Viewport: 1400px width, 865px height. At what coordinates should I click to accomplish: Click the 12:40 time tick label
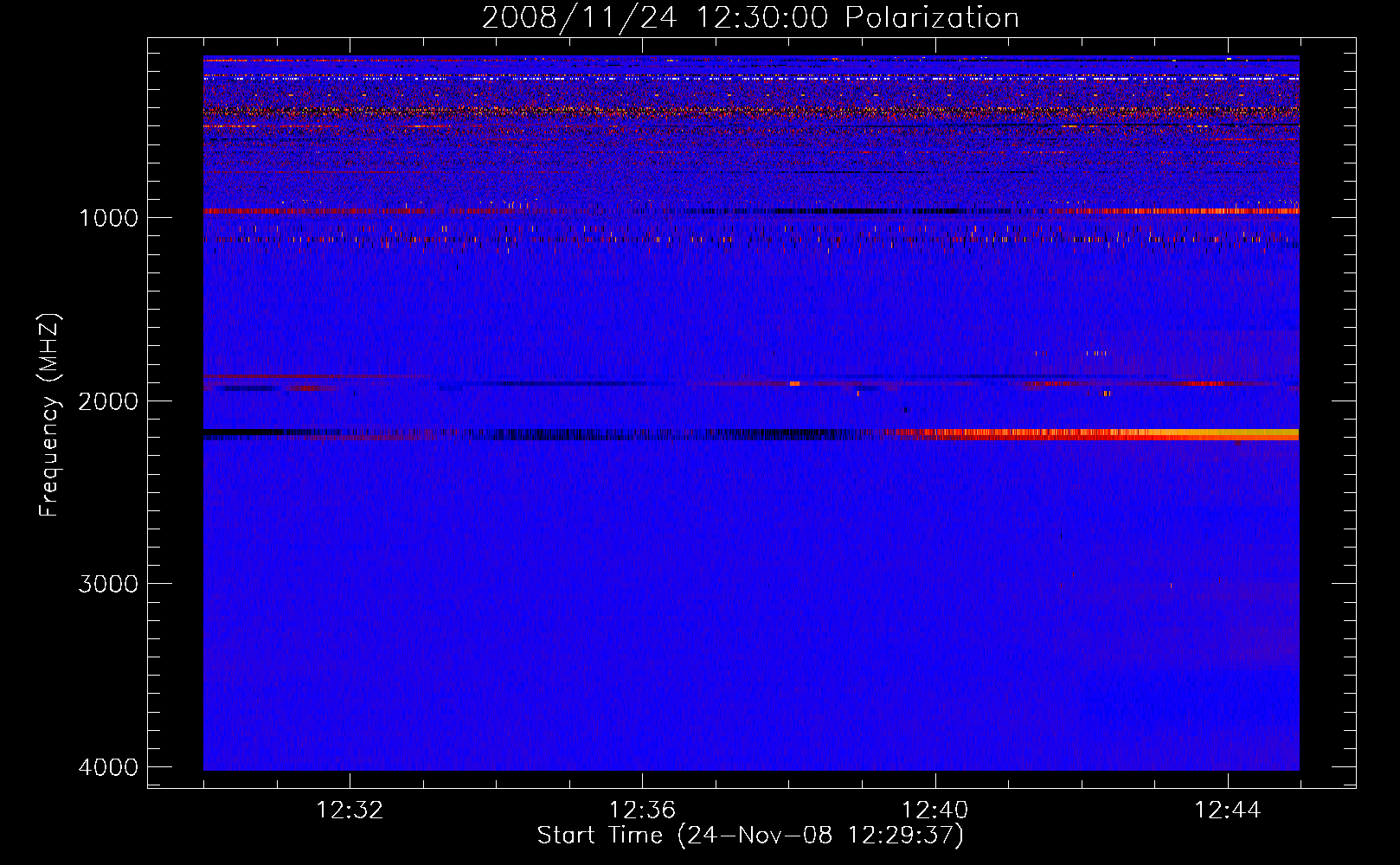click(x=934, y=811)
